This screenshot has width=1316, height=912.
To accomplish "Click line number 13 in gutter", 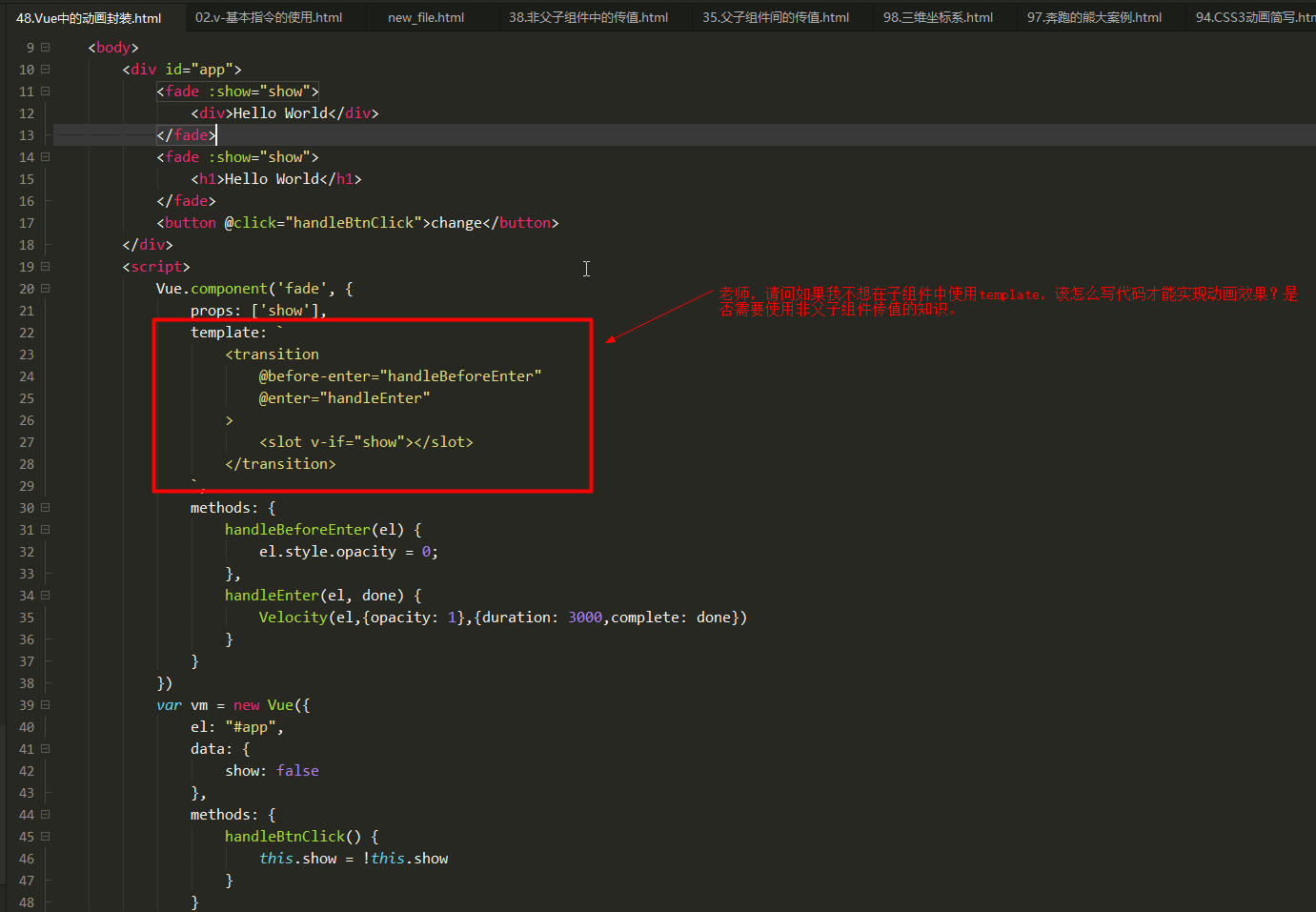I will [x=26, y=135].
